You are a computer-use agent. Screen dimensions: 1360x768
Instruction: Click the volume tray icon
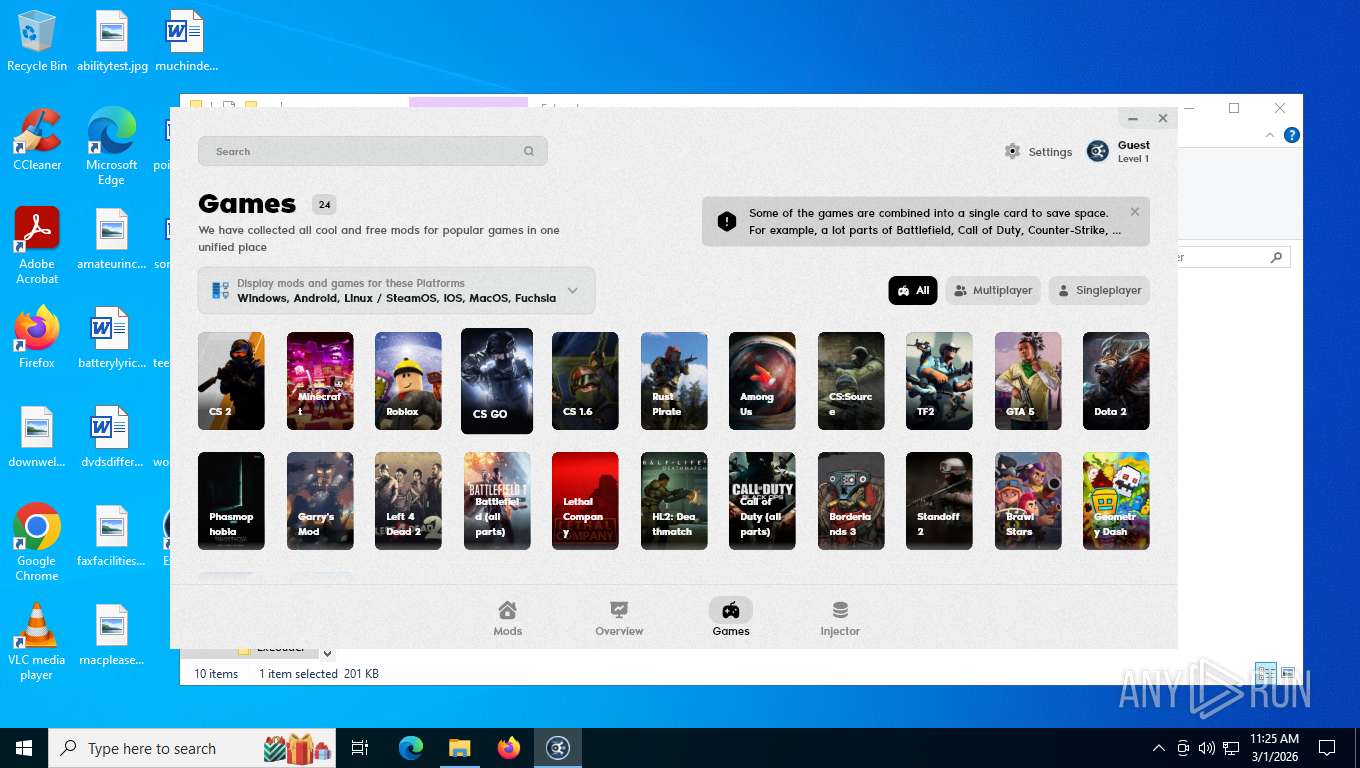(x=1207, y=748)
